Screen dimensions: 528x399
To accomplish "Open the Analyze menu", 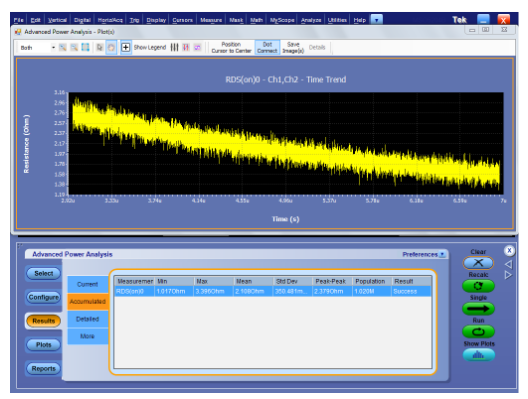I will pos(311,20).
